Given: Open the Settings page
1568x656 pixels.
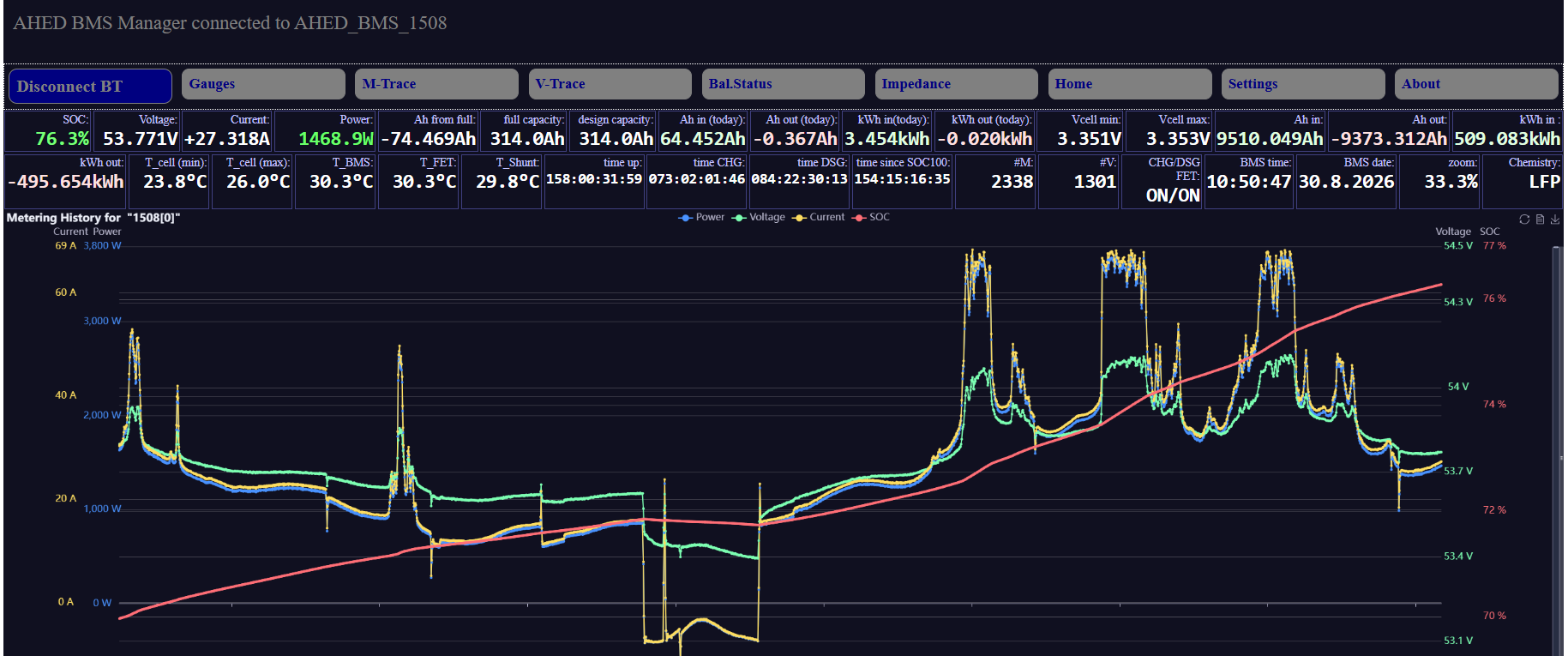Looking at the screenshot, I should [x=1303, y=84].
